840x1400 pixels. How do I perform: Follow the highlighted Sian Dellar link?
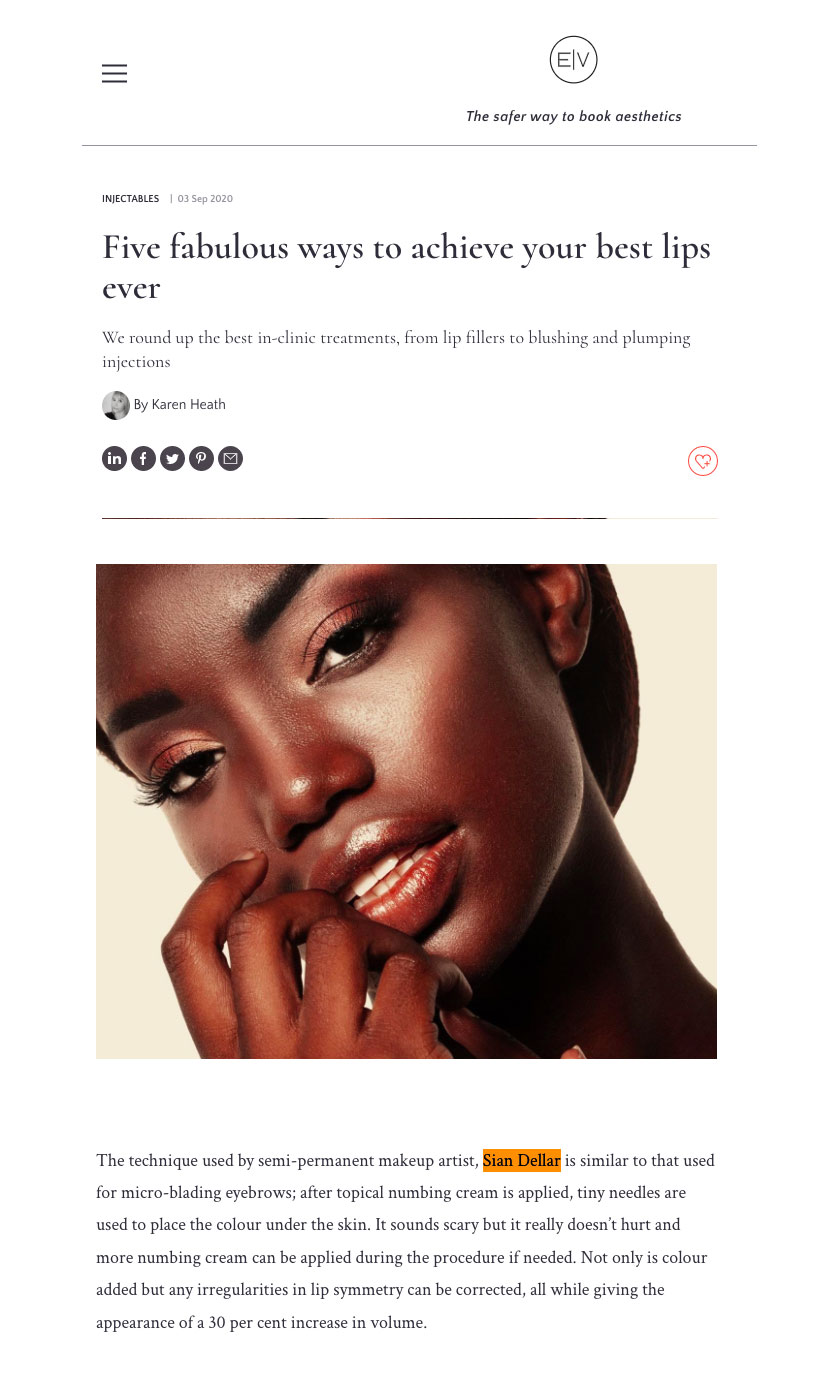point(521,1161)
